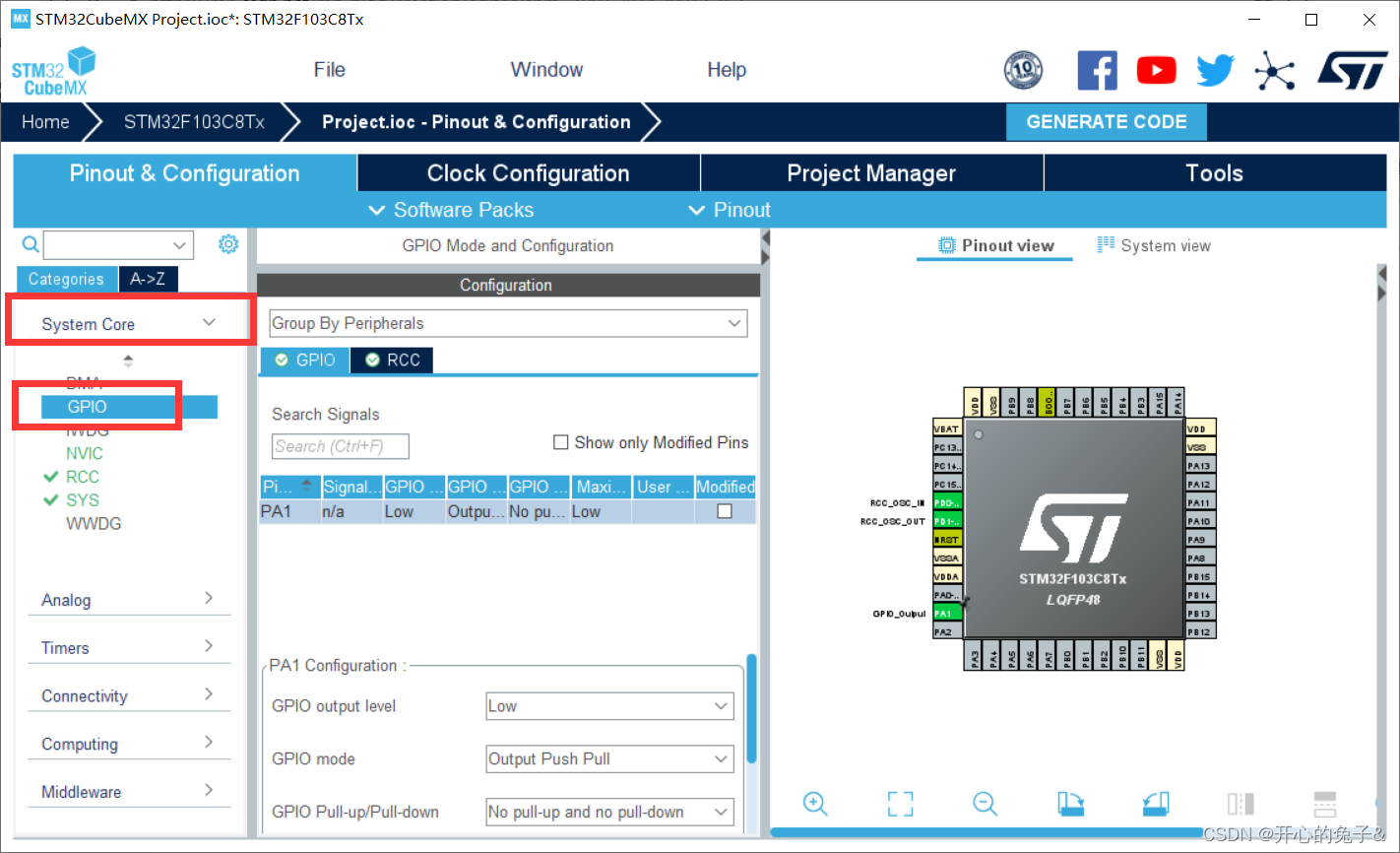Click the STM32F103C8Tx breadcrumb
This screenshot has height=853, width=1400.
click(x=194, y=122)
